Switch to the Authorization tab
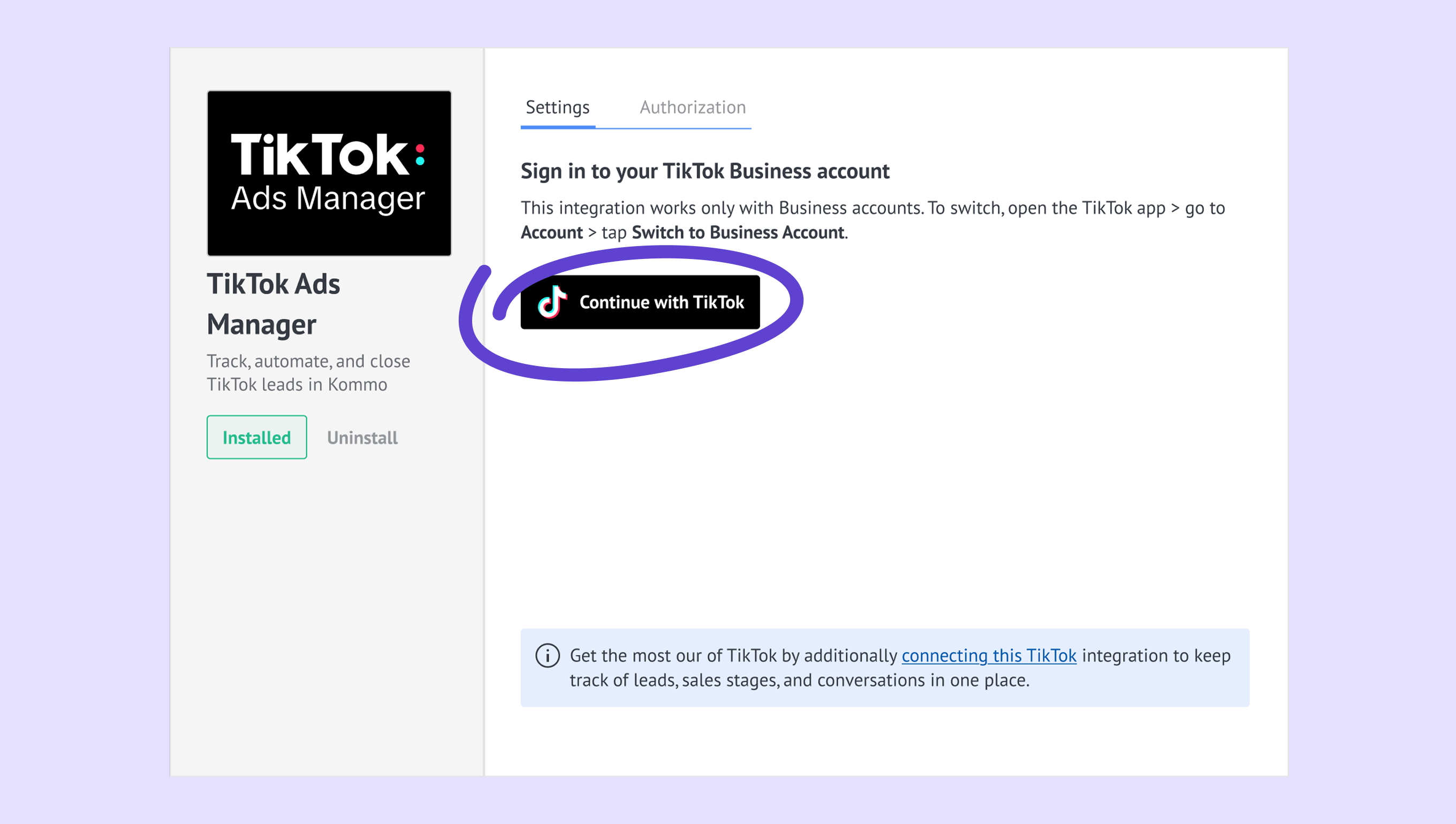 tap(692, 107)
